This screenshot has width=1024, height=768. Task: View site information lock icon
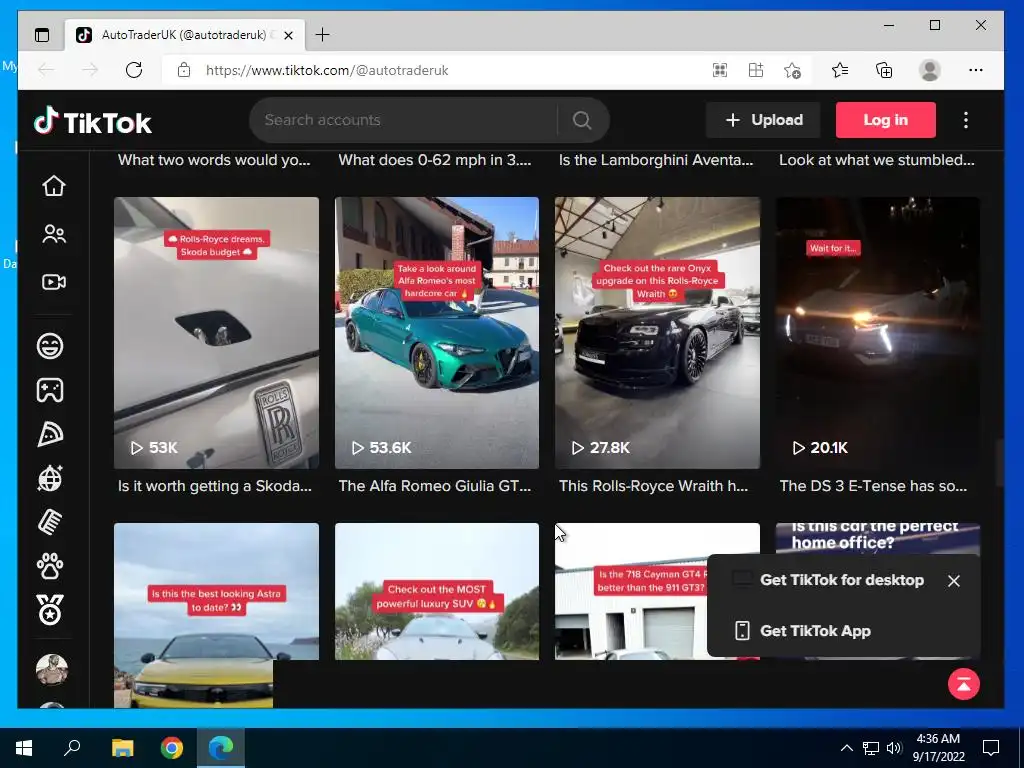tap(184, 70)
